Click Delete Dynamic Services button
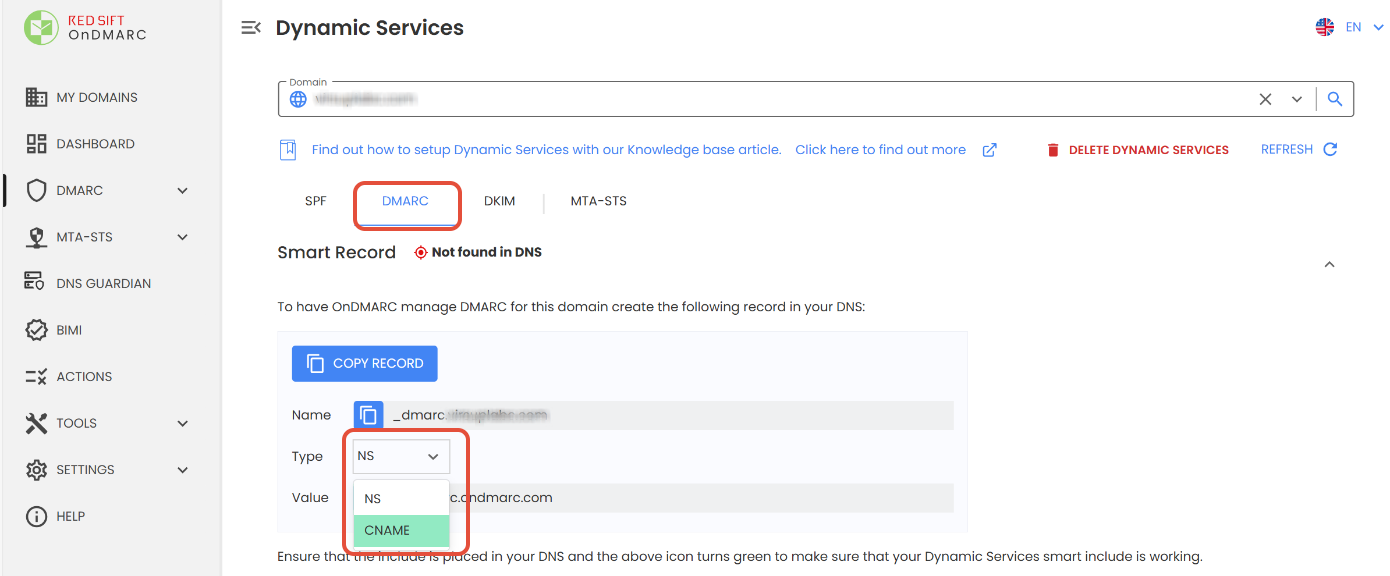The image size is (1390, 576). pyautogui.click(x=1138, y=150)
